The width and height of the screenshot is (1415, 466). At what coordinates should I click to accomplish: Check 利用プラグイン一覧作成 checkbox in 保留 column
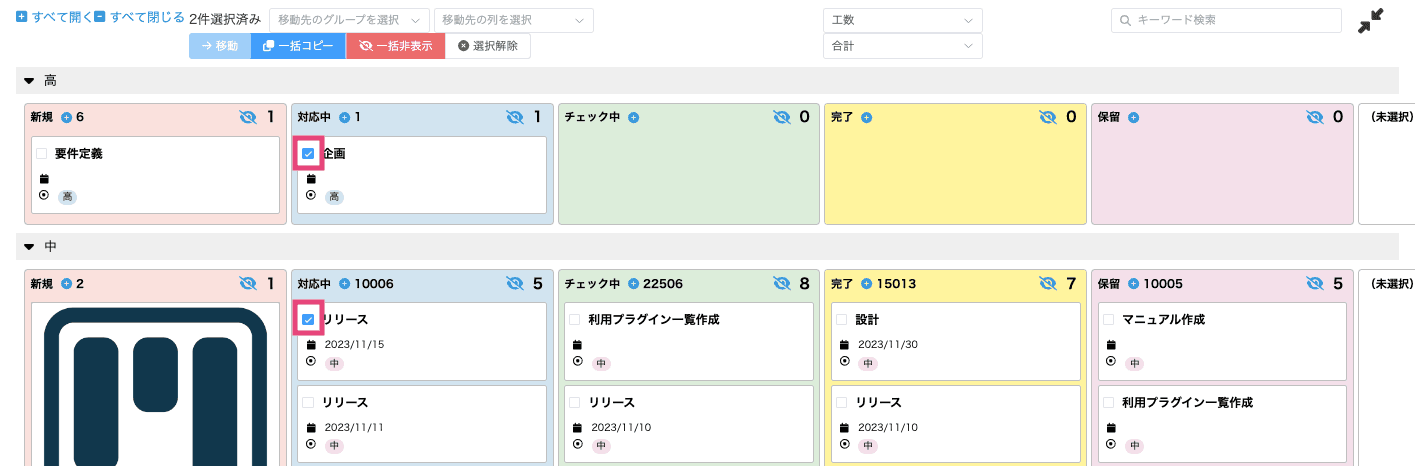point(1108,402)
